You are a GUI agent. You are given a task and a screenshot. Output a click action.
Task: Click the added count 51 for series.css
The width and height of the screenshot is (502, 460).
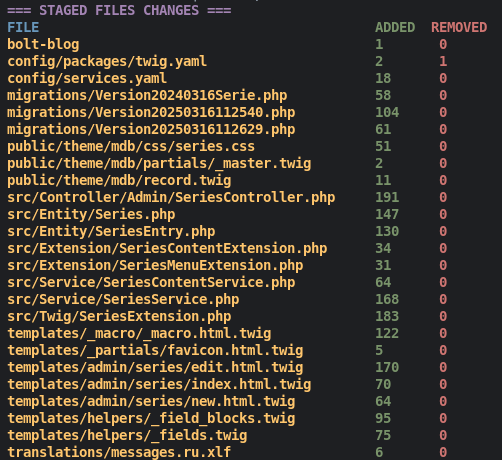click(x=383, y=147)
